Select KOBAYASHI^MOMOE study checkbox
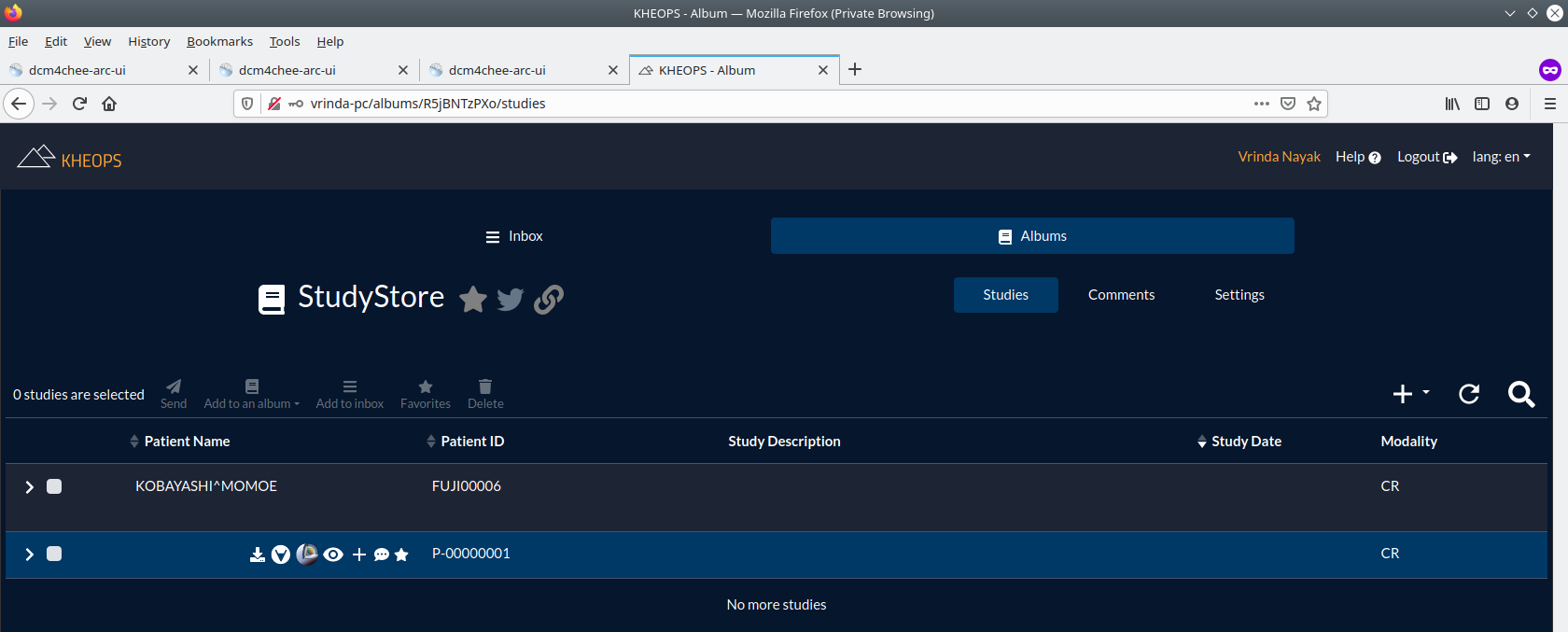The width and height of the screenshot is (1568, 632). 54,486
